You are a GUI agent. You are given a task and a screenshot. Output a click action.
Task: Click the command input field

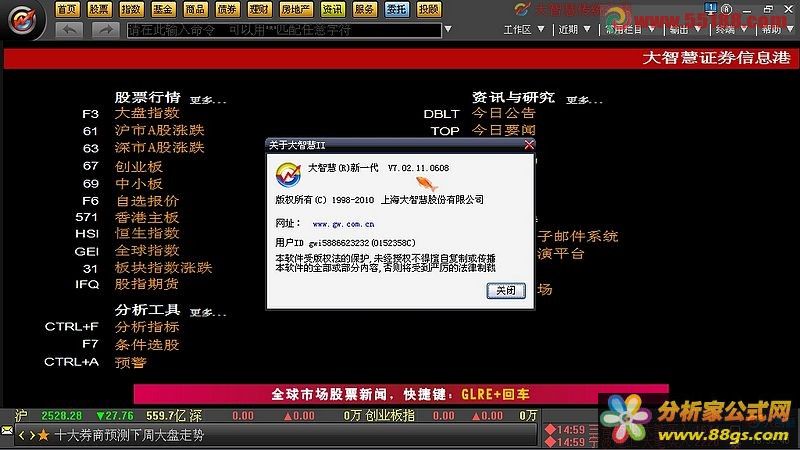284,30
